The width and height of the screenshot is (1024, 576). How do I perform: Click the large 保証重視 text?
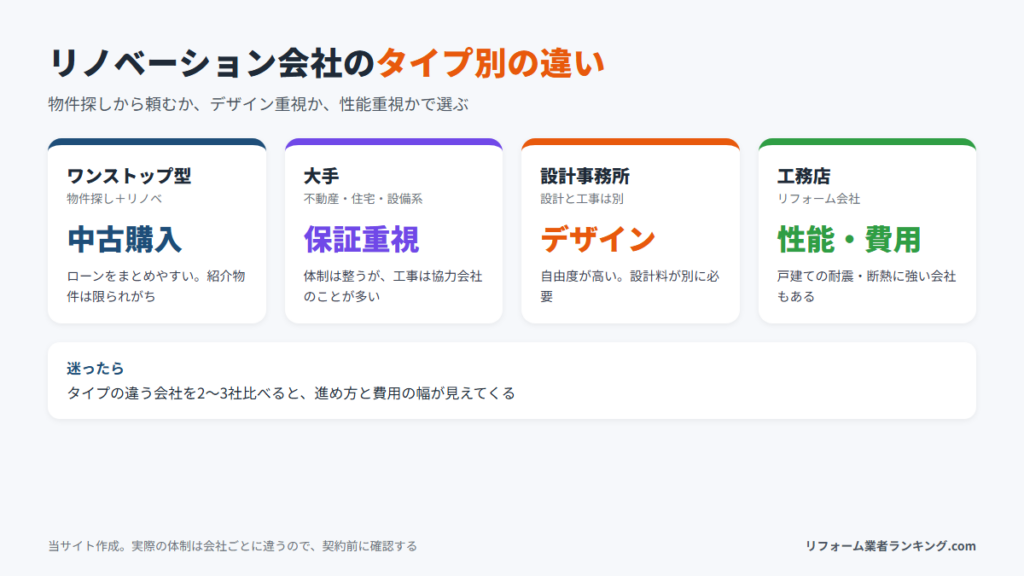361,240
